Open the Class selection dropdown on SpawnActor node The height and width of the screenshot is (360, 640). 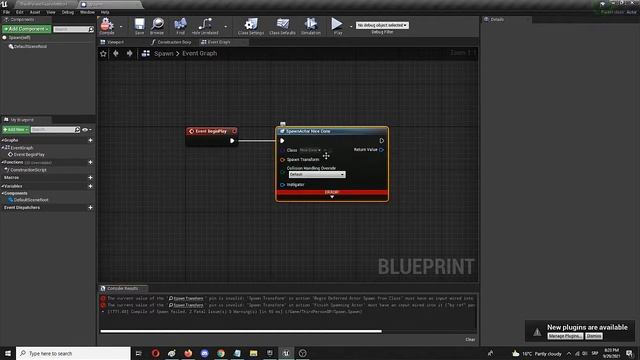(x=310, y=150)
